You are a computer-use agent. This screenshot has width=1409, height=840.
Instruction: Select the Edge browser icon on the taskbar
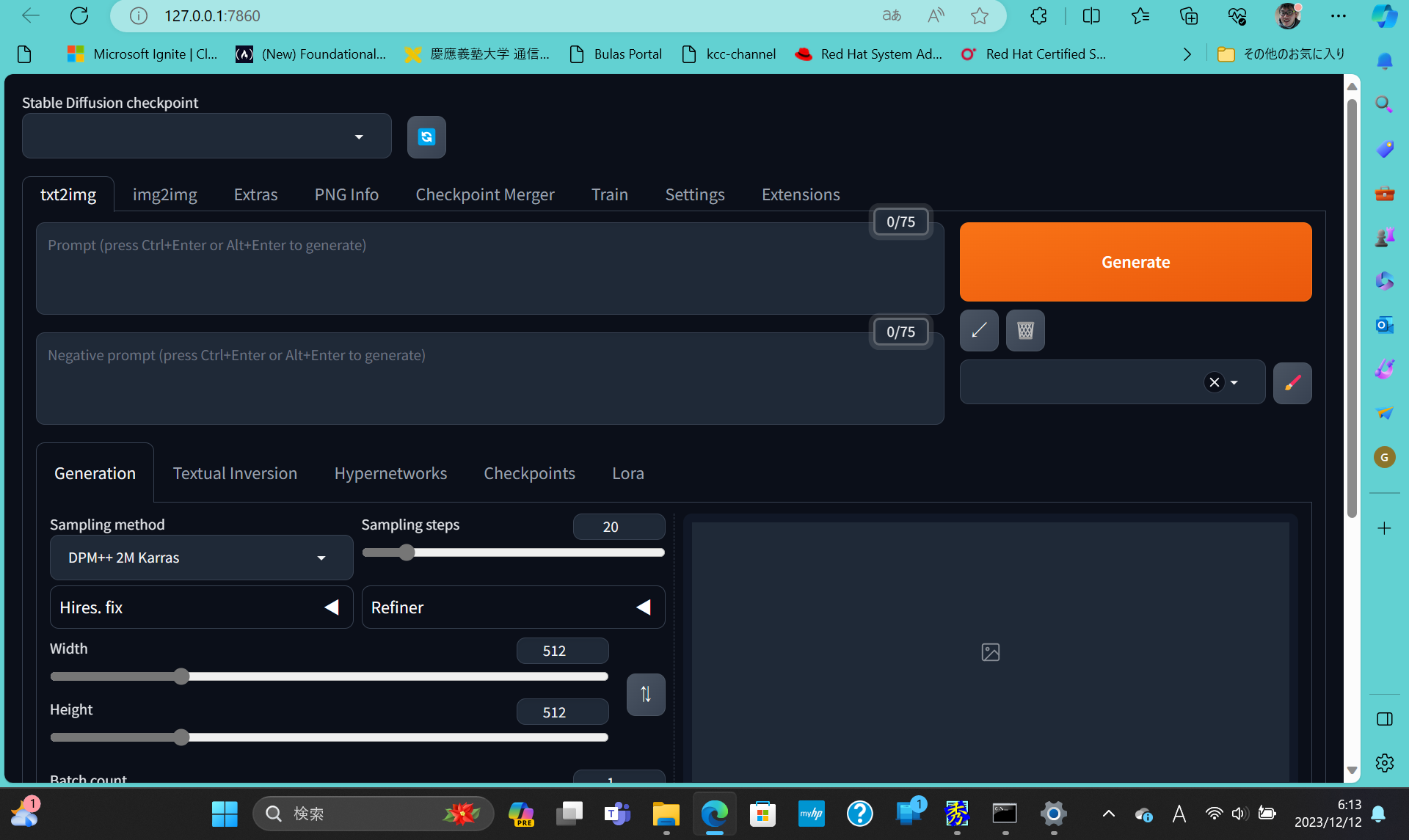pos(713,814)
